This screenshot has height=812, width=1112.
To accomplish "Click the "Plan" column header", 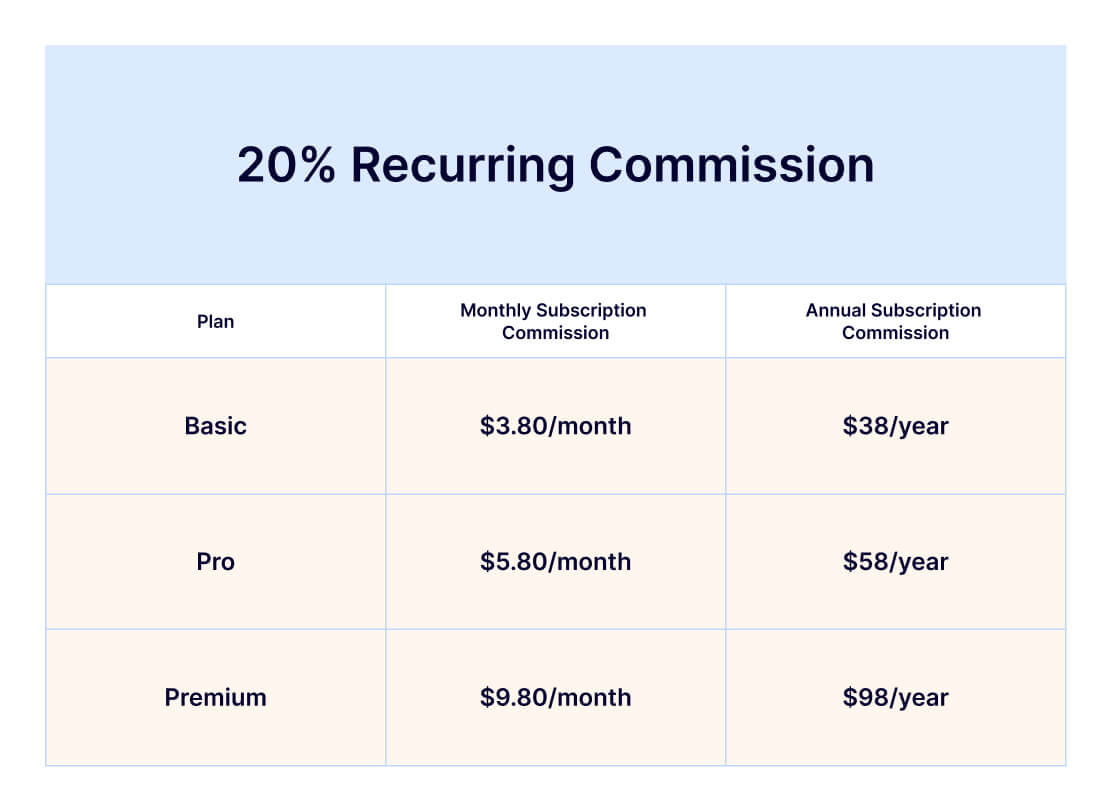I will (x=216, y=322).
